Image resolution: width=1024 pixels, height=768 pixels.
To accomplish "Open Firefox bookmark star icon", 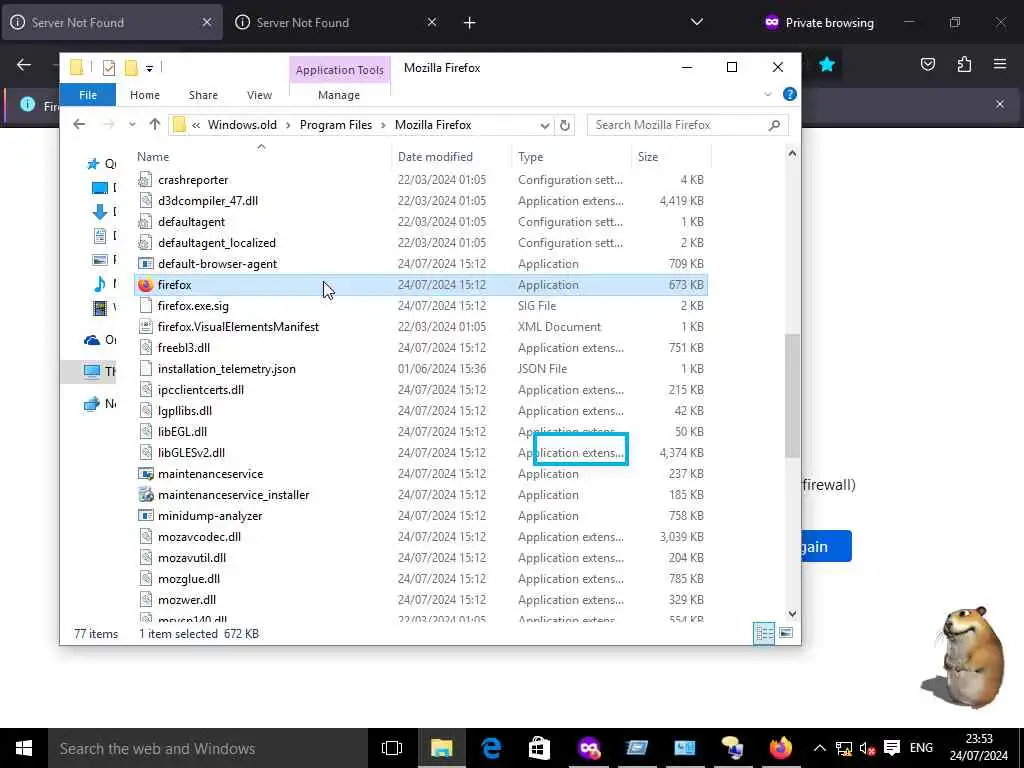I will [x=827, y=64].
